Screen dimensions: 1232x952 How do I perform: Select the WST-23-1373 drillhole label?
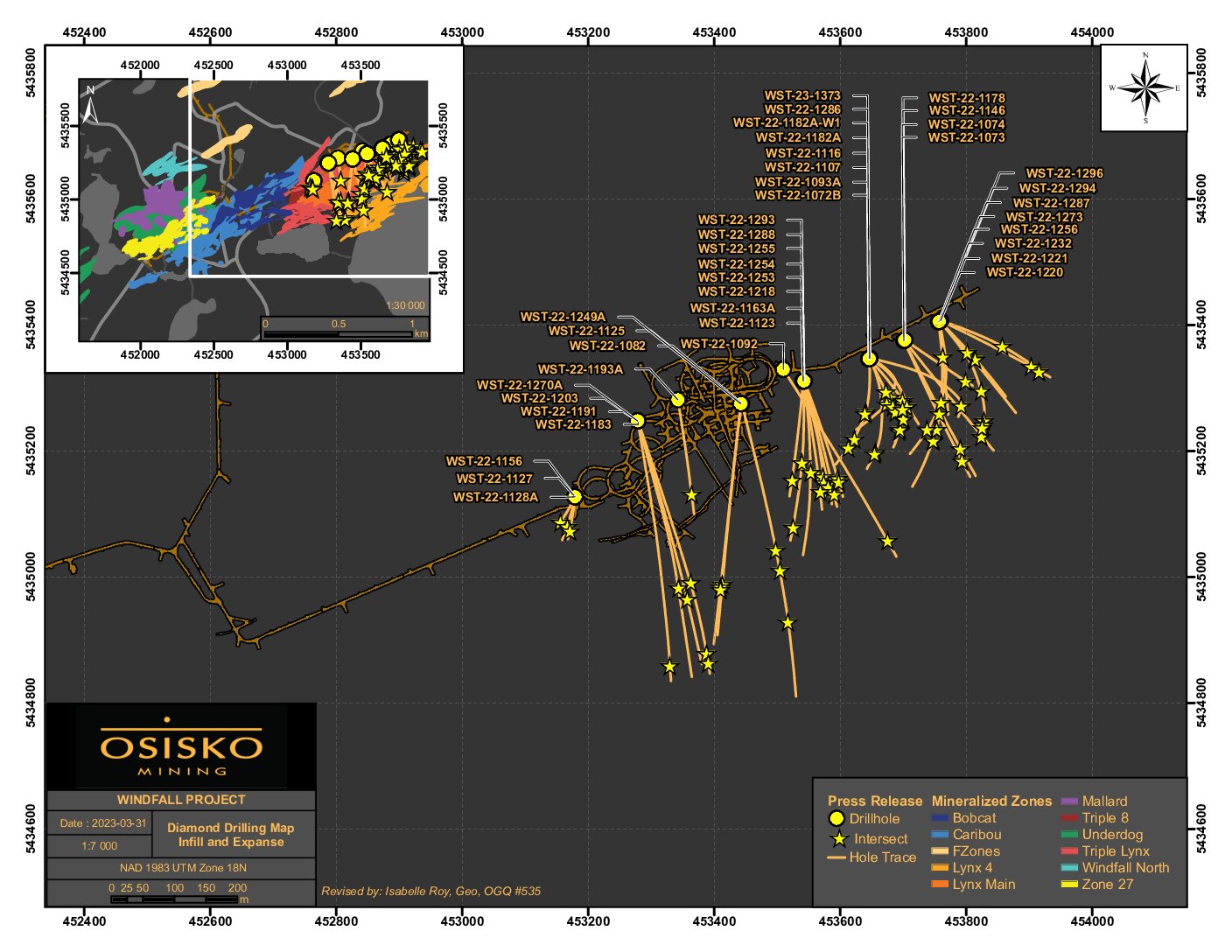pos(801,95)
